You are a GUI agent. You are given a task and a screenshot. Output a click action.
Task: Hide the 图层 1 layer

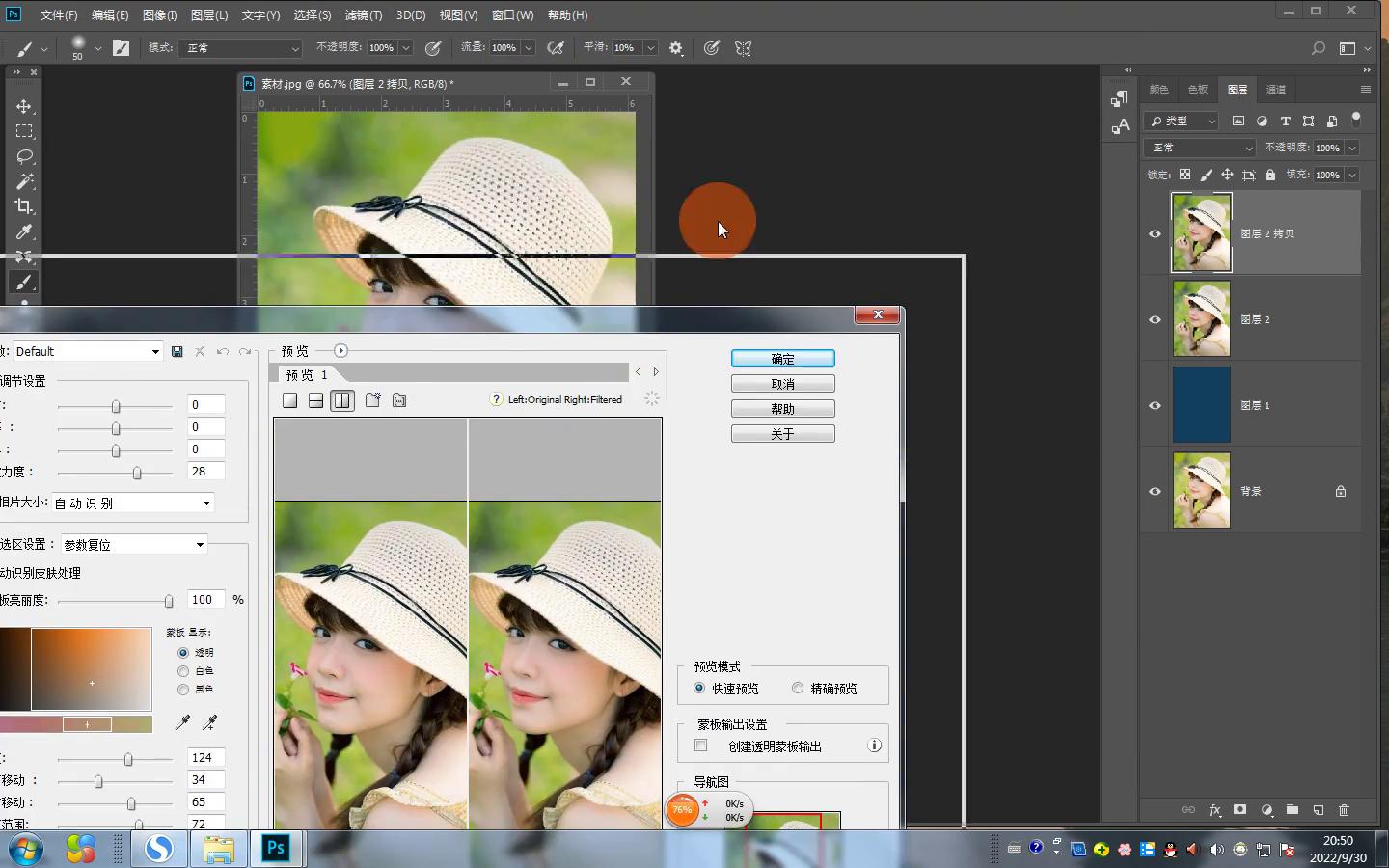click(x=1155, y=405)
